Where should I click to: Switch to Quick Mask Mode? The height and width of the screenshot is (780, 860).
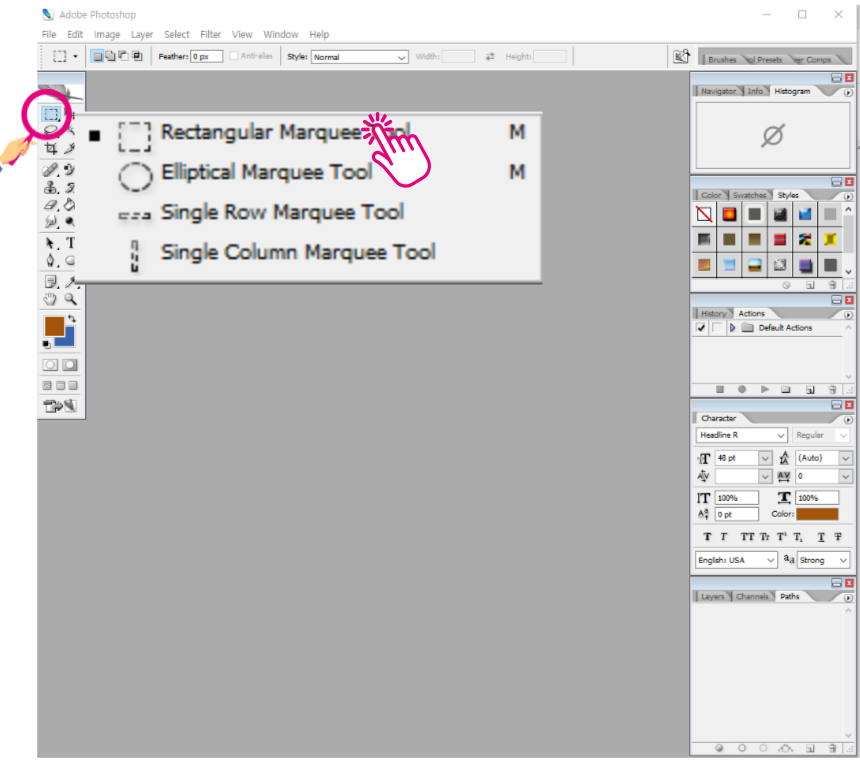(70, 365)
